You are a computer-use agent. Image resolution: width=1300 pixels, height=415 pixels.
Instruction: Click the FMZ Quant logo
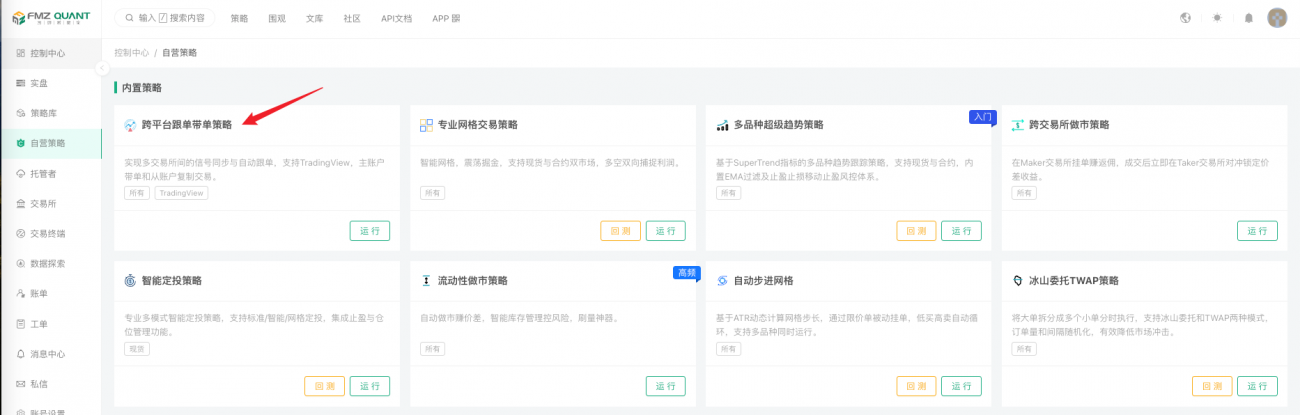pos(49,18)
